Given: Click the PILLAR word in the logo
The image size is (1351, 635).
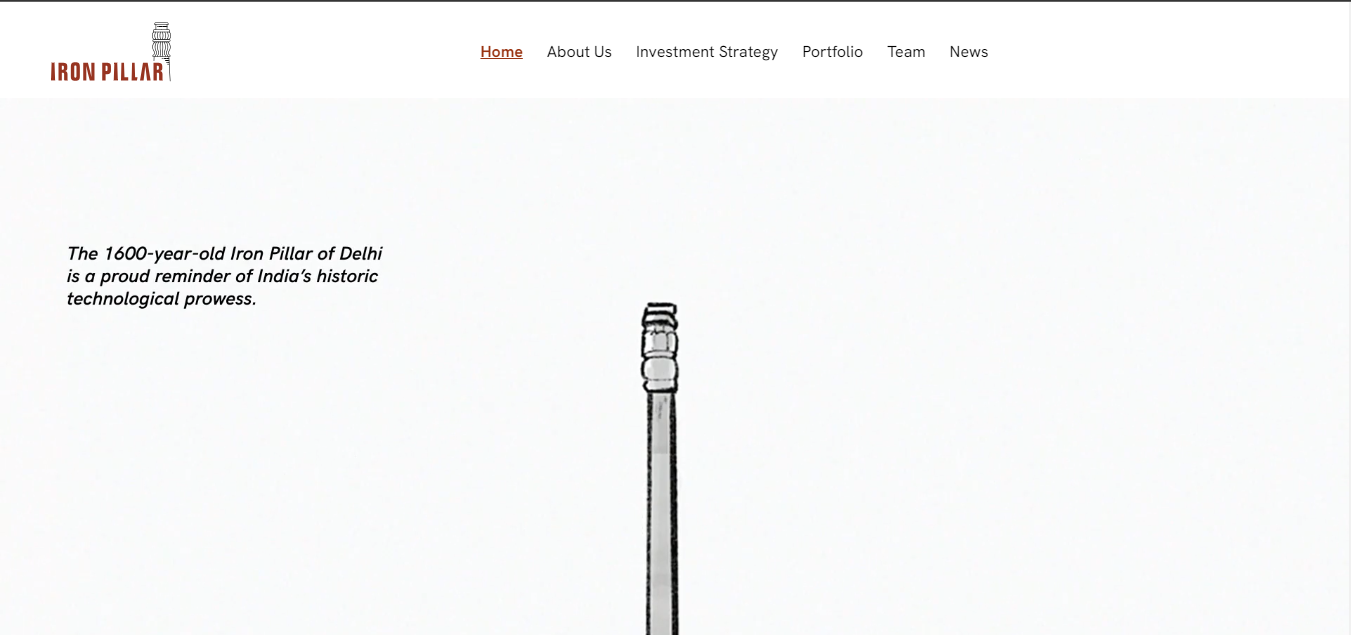Looking at the screenshot, I should pos(131,71).
